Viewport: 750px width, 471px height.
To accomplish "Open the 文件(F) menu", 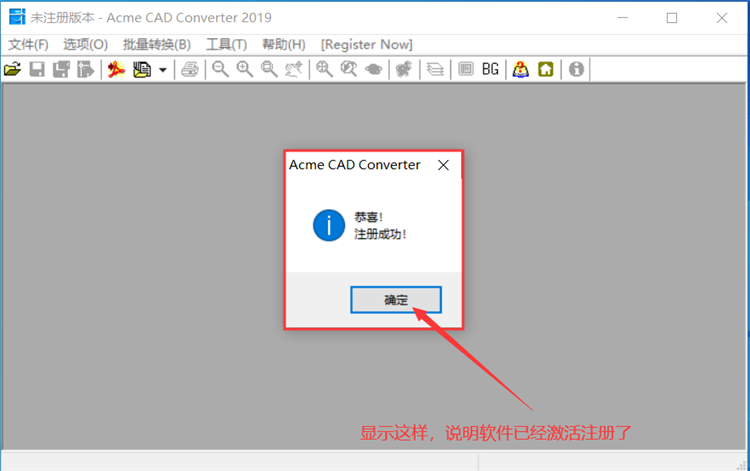I will pyautogui.click(x=28, y=44).
